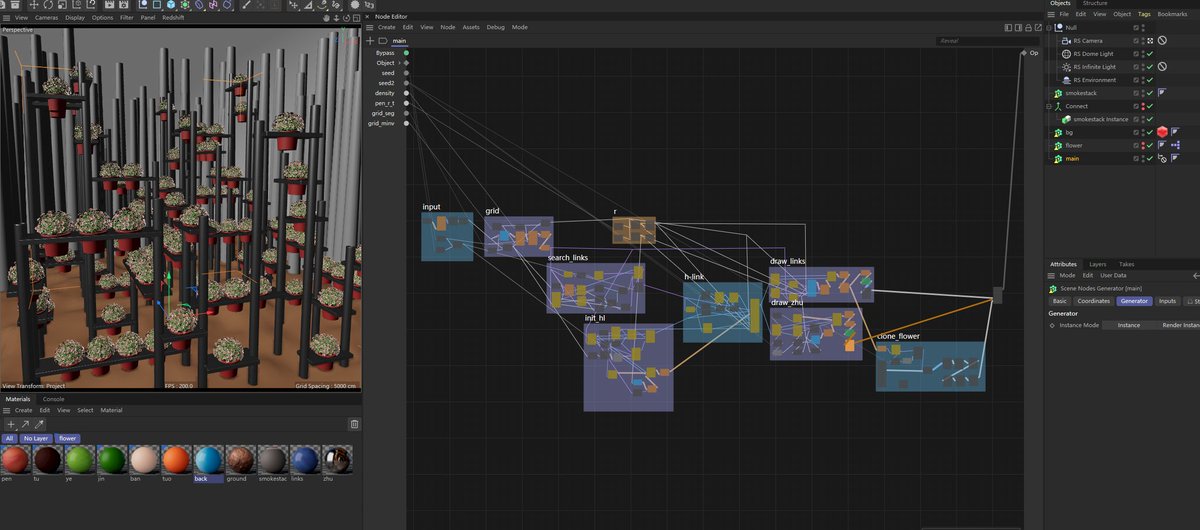
Task: Open the Coordinates attribute tab
Action: (x=1094, y=300)
